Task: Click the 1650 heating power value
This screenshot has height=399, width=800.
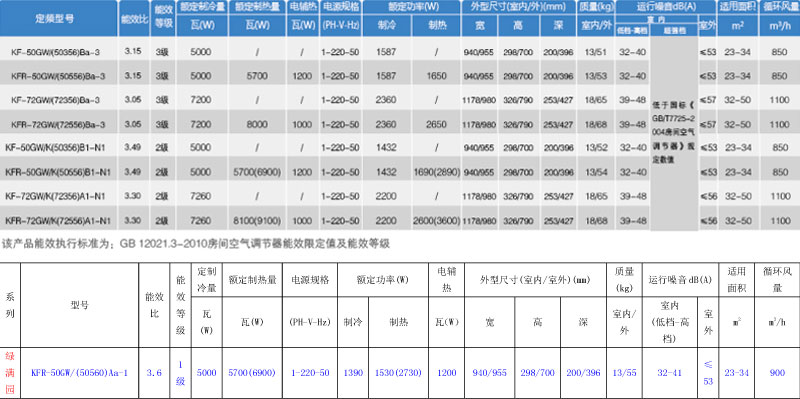Action: click(436, 76)
